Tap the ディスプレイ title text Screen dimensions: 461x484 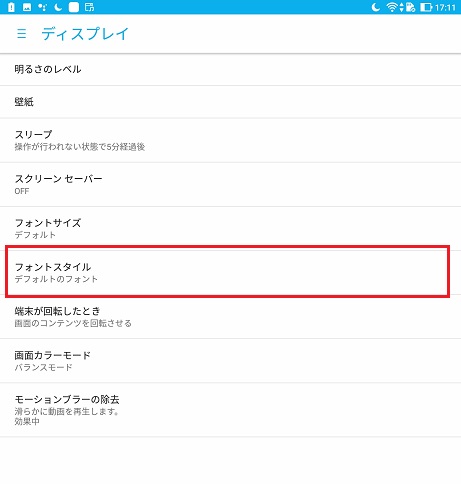85,34
